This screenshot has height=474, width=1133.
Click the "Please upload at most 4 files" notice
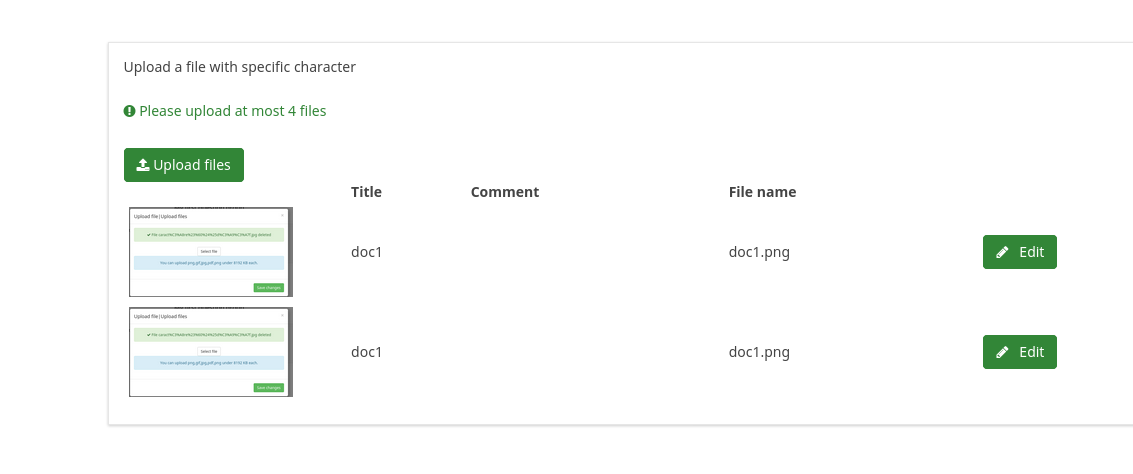click(x=232, y=111)
